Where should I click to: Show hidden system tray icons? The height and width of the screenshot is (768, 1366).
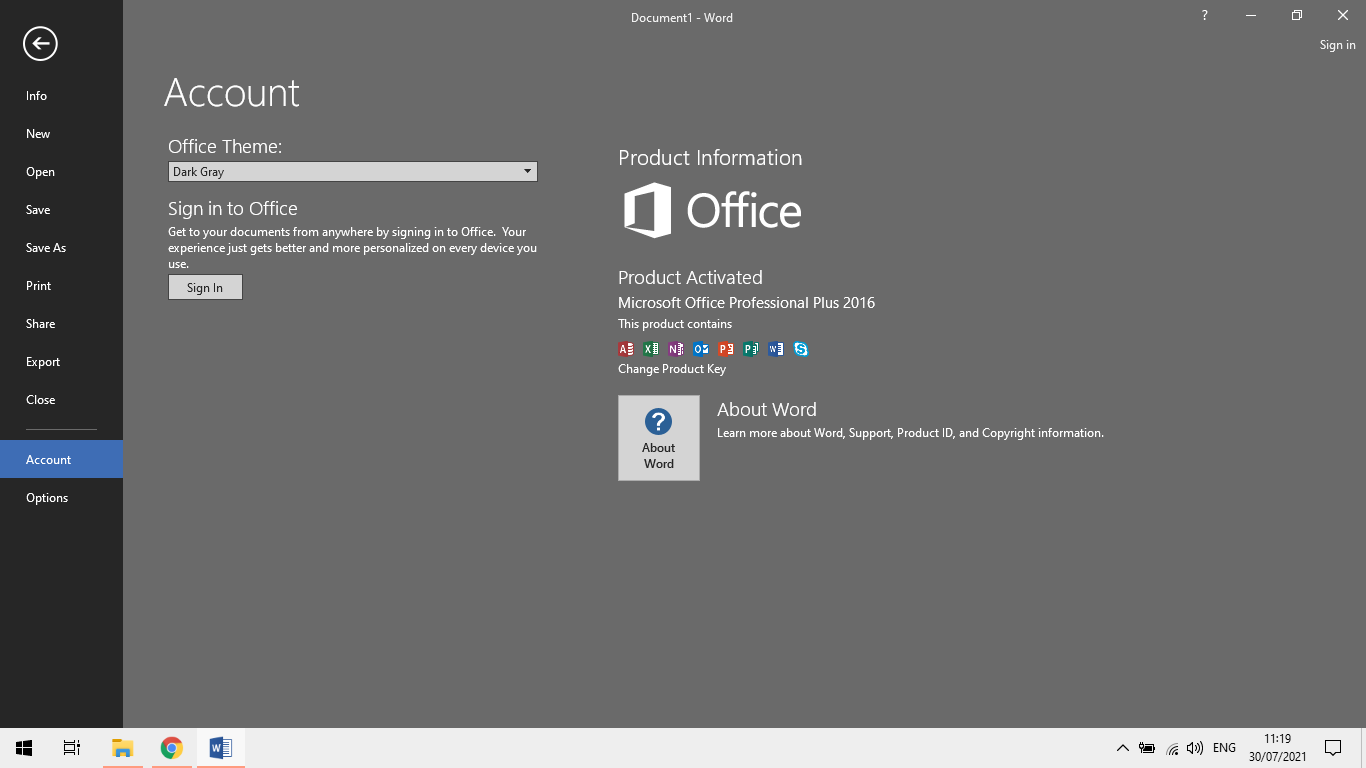coord(1122,748)
